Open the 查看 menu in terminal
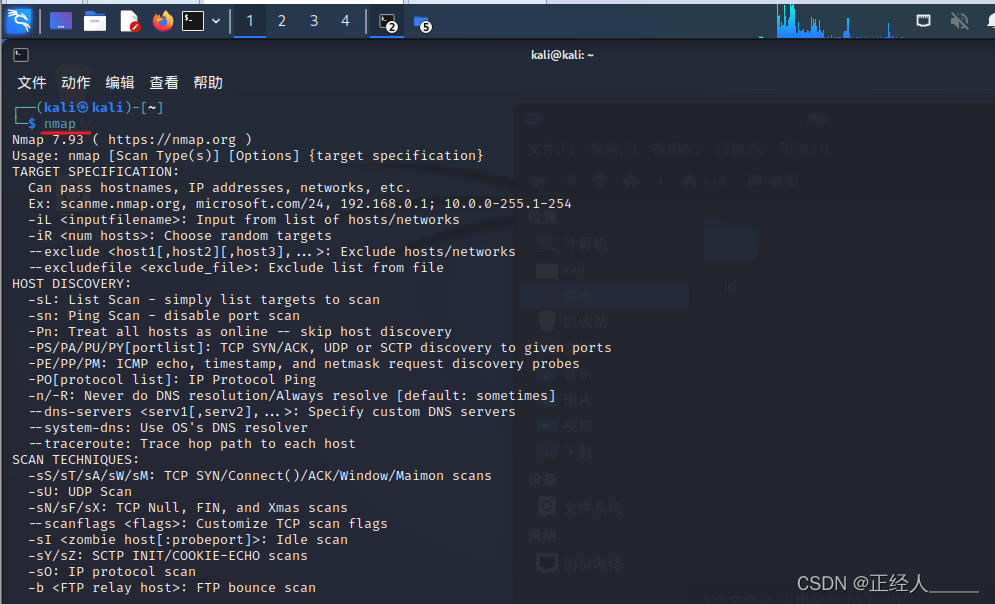 (164, 82)
